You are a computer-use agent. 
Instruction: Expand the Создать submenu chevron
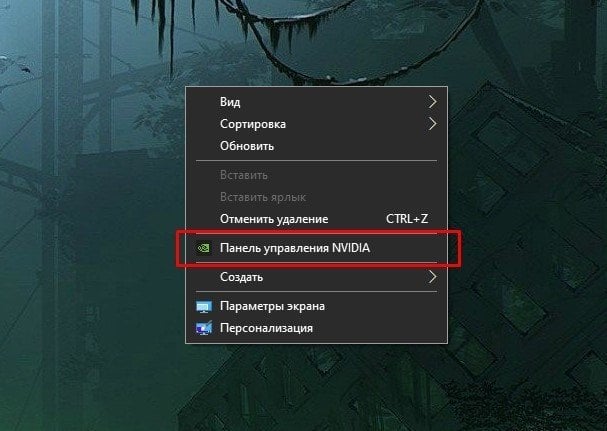[432, 277]
